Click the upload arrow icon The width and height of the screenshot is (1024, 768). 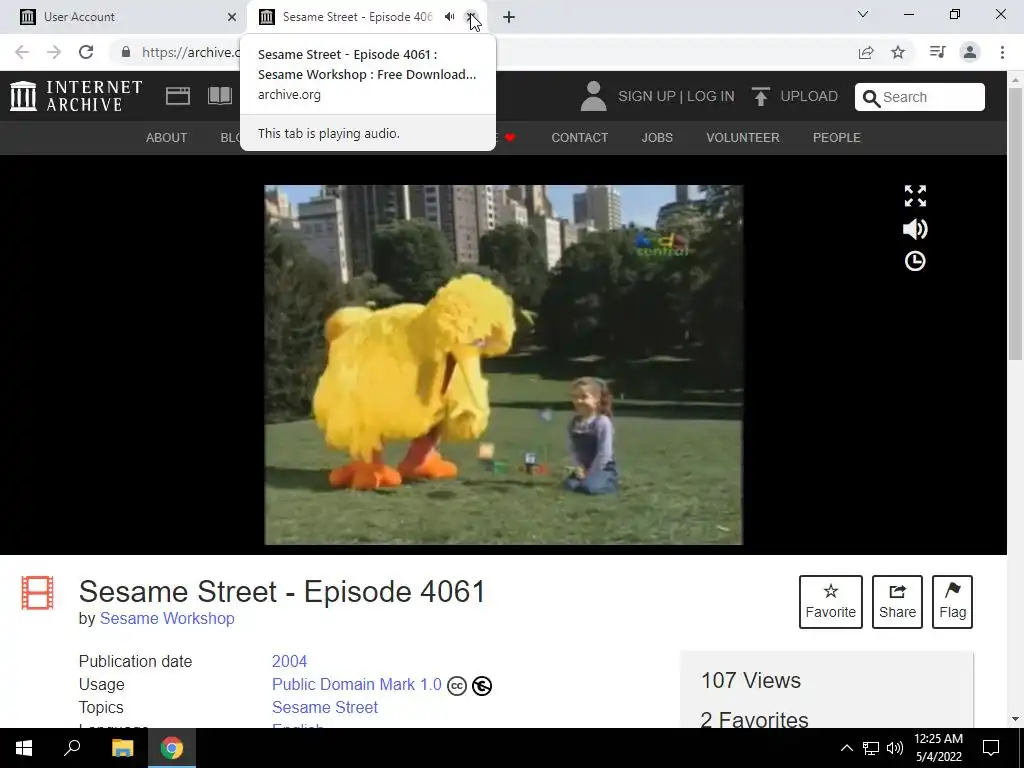[760, 97]
